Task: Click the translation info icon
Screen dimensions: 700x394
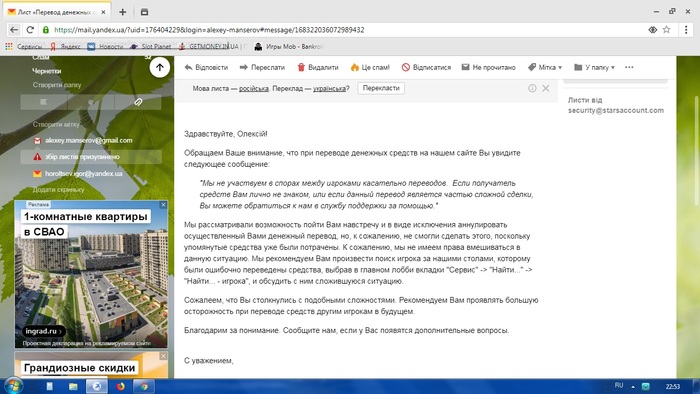Action: 532,88
